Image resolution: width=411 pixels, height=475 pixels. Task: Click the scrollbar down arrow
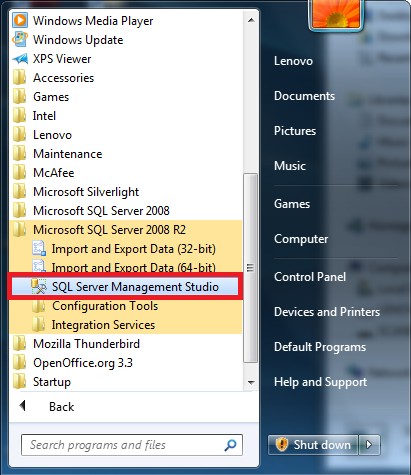251,382
